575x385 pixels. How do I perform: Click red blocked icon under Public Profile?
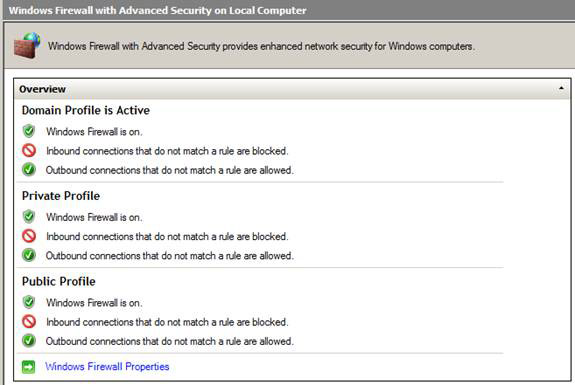coord(29,322)
